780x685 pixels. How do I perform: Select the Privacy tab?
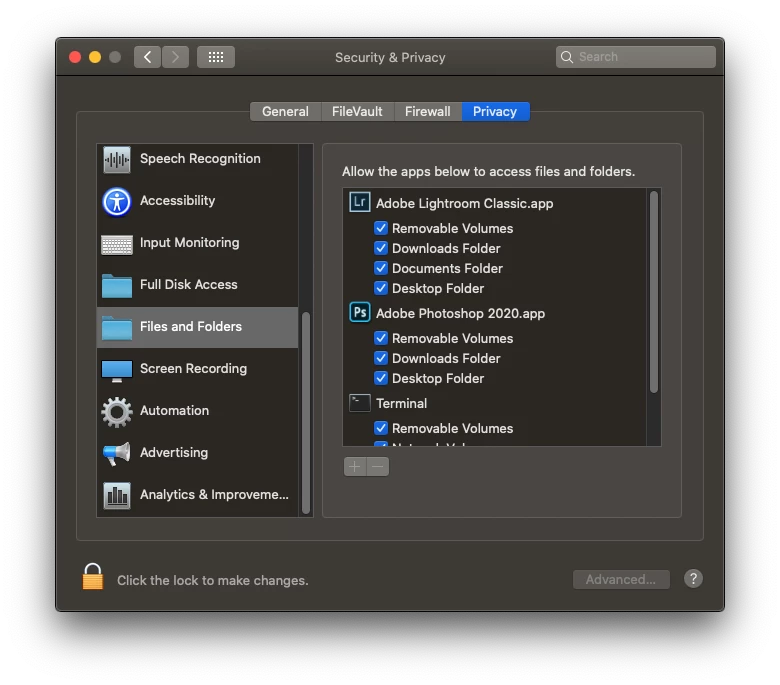[495, 111]
